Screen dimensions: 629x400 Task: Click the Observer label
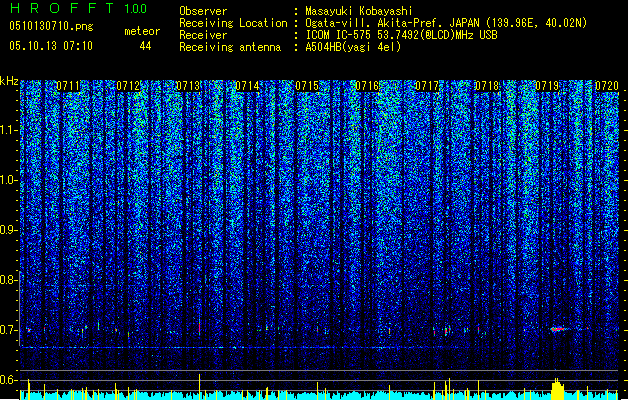click(x=203, y=11)
